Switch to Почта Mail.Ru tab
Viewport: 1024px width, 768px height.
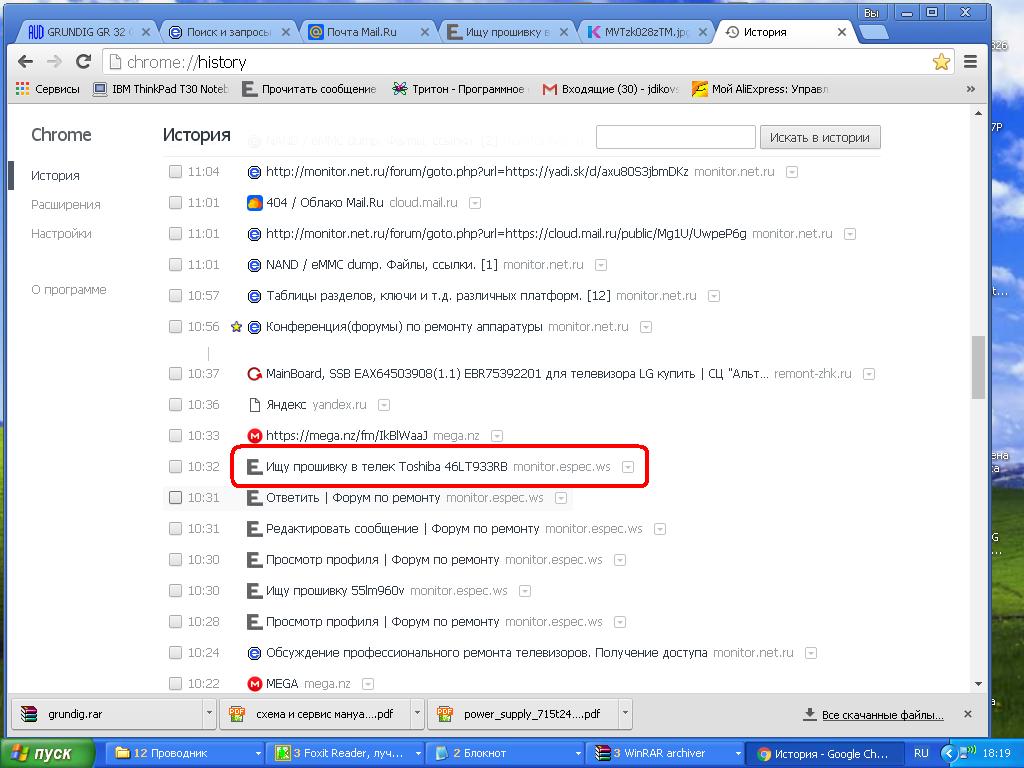363,32
